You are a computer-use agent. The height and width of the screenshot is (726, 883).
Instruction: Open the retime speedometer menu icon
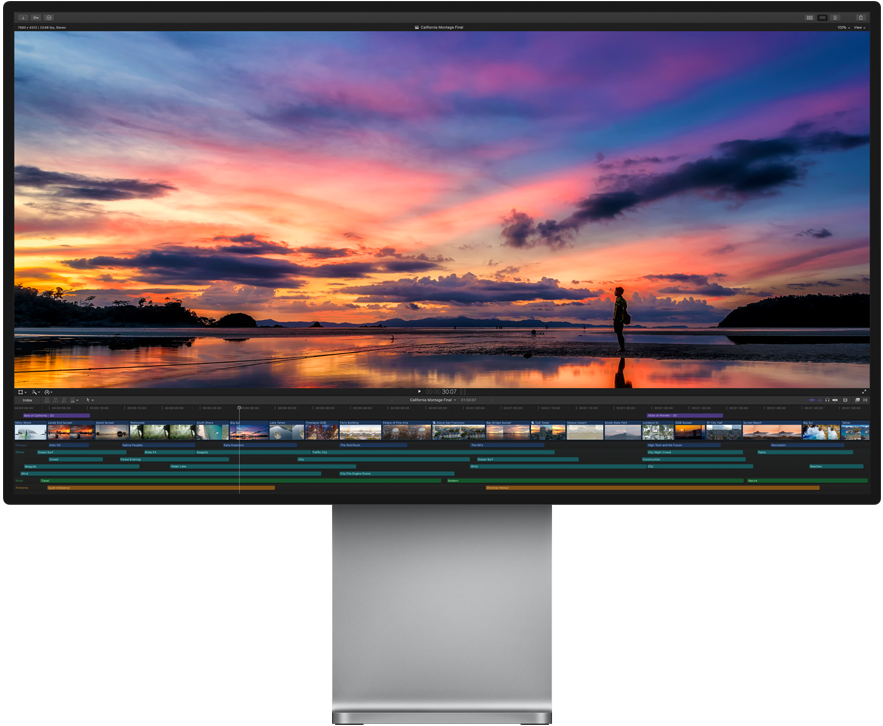pyautogui.click(x=48, y=392)
